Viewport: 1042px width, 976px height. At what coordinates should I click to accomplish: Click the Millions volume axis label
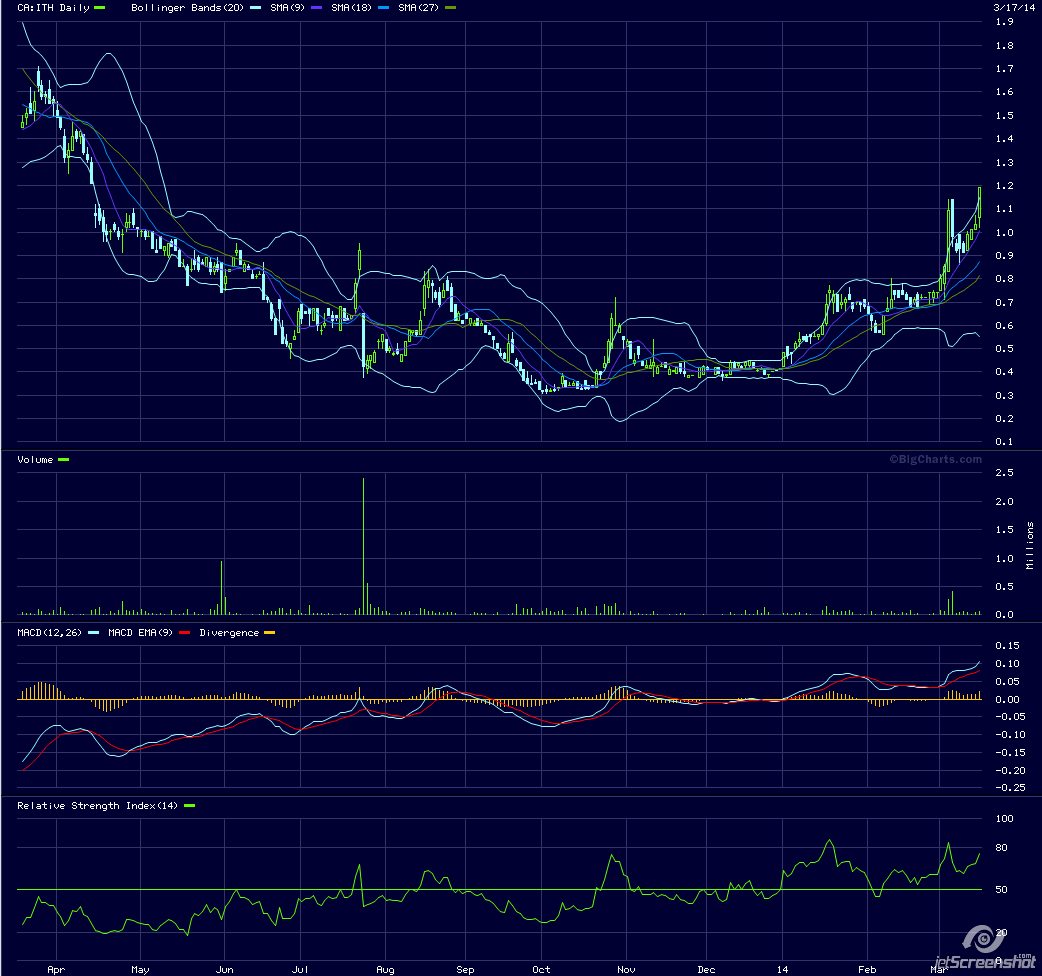tap(1031, 545)
